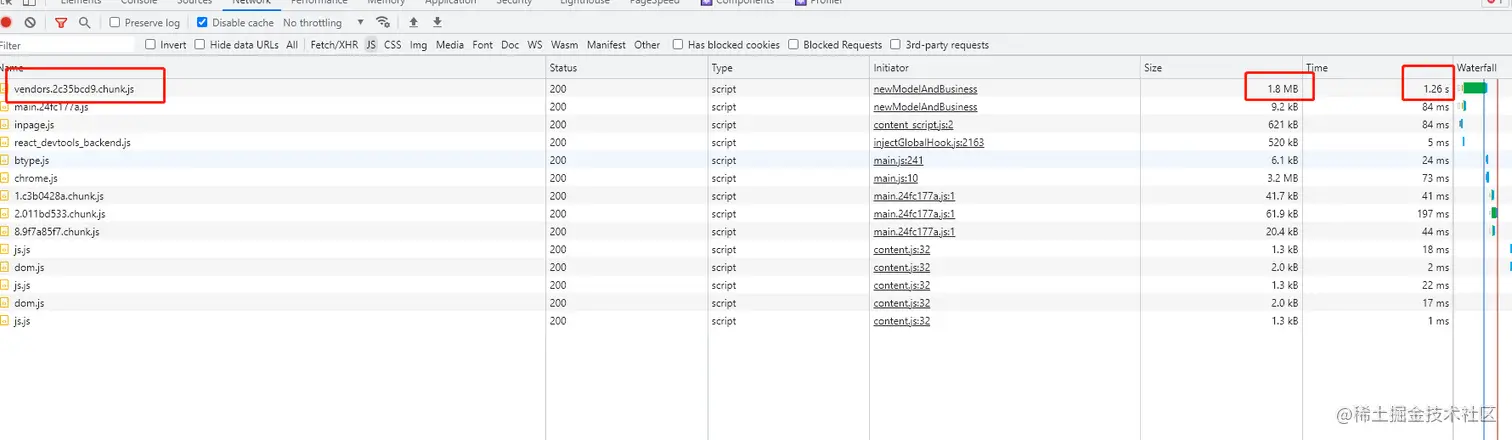
Task: Select 1.c3b0428a.chunk.js request
Action: pyautogui.click(x=59, y=196)
